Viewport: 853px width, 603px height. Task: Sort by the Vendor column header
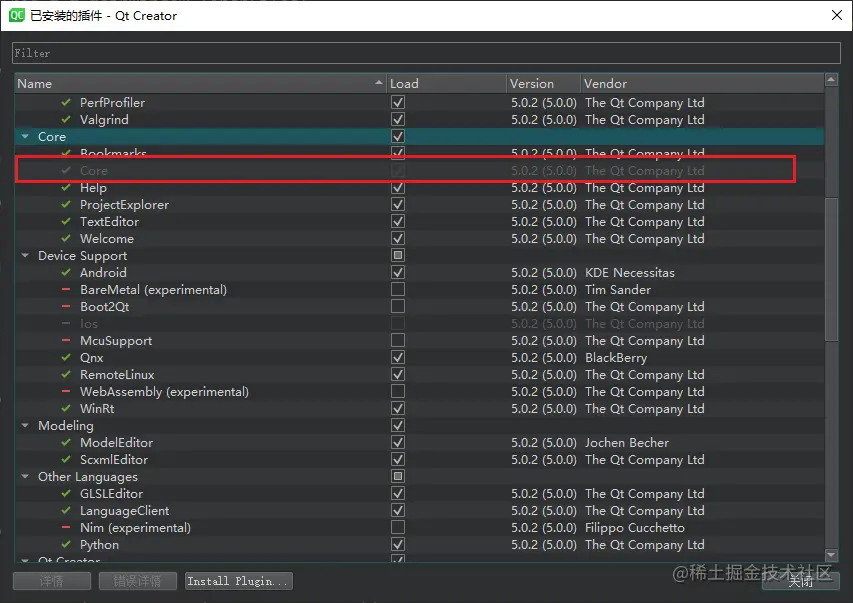pyautogui.click(x=702, y=83)
